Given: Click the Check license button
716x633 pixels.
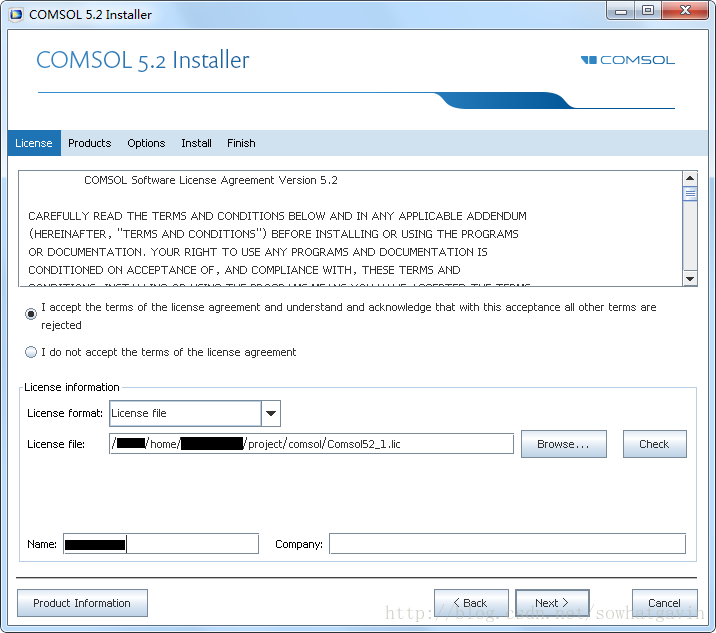Looking at the screenshot, I should click(x=654, y=444).
